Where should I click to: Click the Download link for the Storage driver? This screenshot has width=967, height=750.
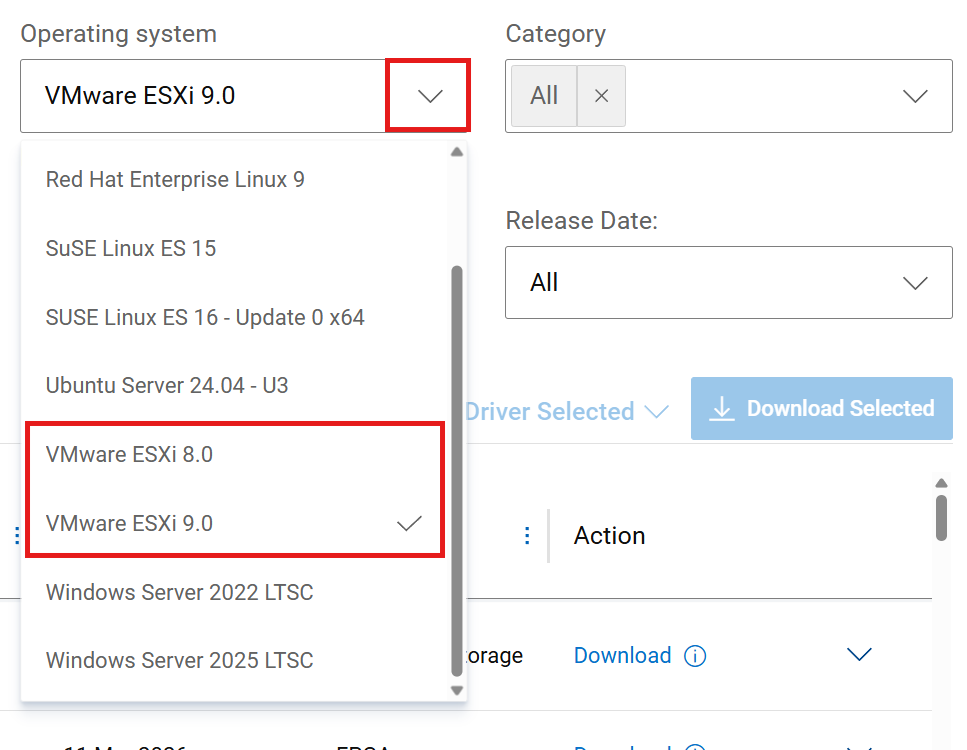(x=622, y=655)
